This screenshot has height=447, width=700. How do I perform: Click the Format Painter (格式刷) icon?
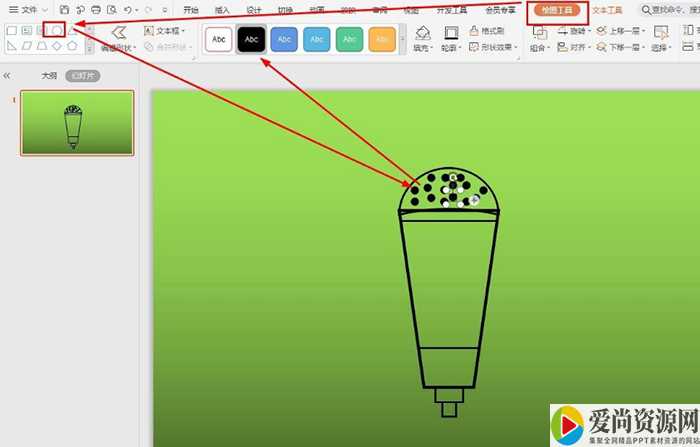coord(474,31)
